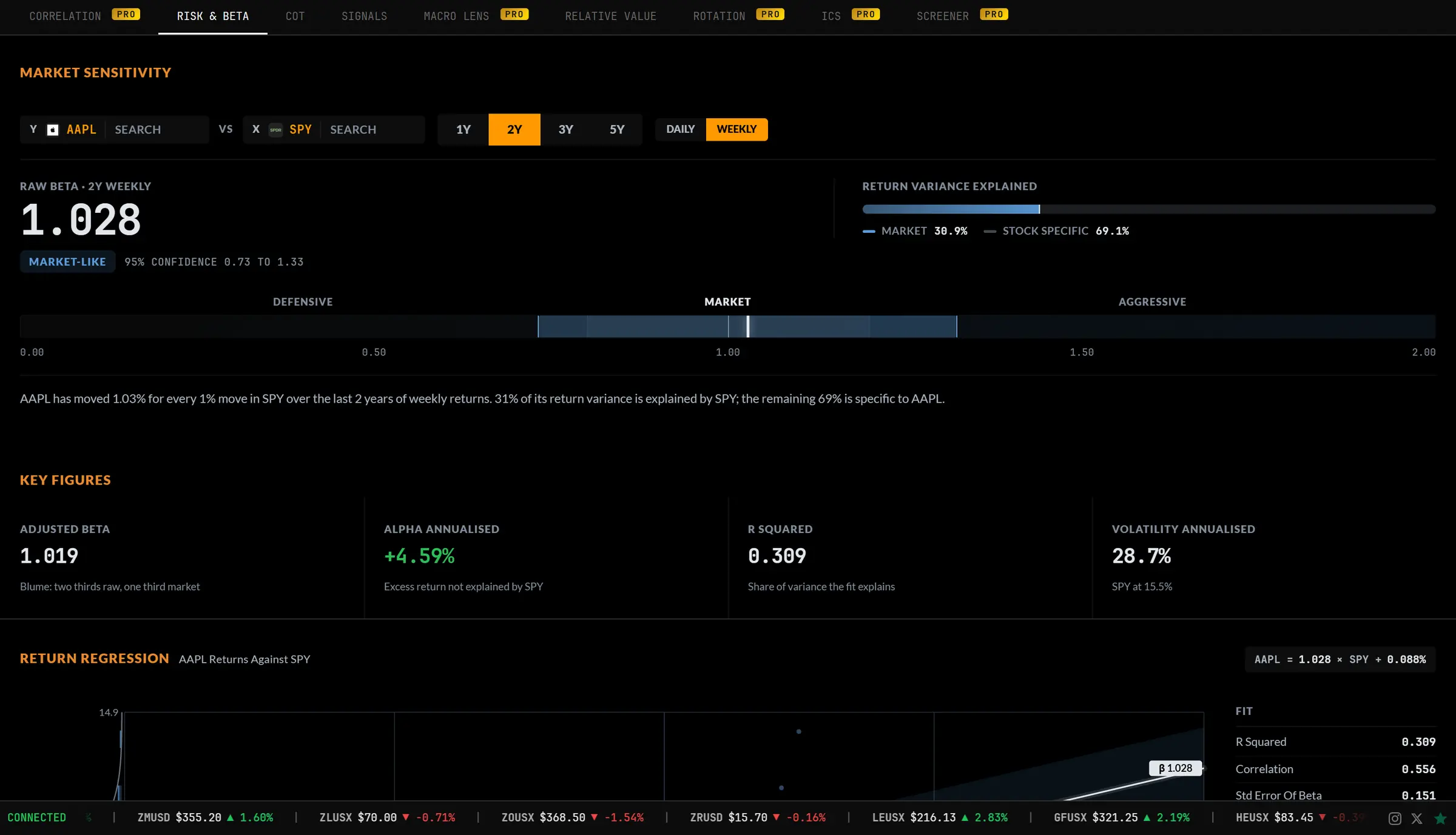Go to the Signals tab
The image size is (1456, 835).
tap(364, 16)
